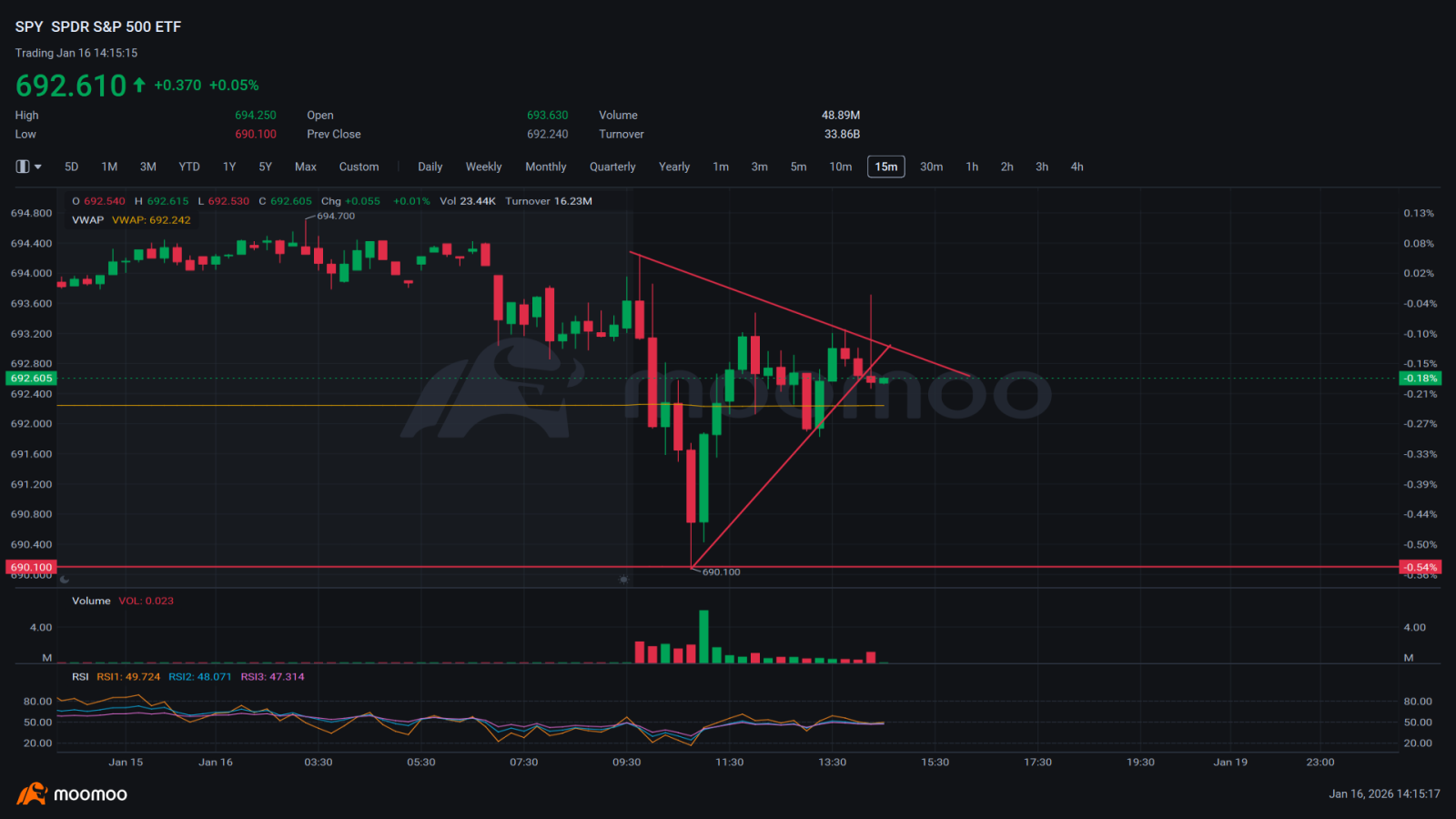The height and width of the screenshot is (819, 1456).
Task: Click the Volume 48.89M value
Action: [x=841, y=116]
